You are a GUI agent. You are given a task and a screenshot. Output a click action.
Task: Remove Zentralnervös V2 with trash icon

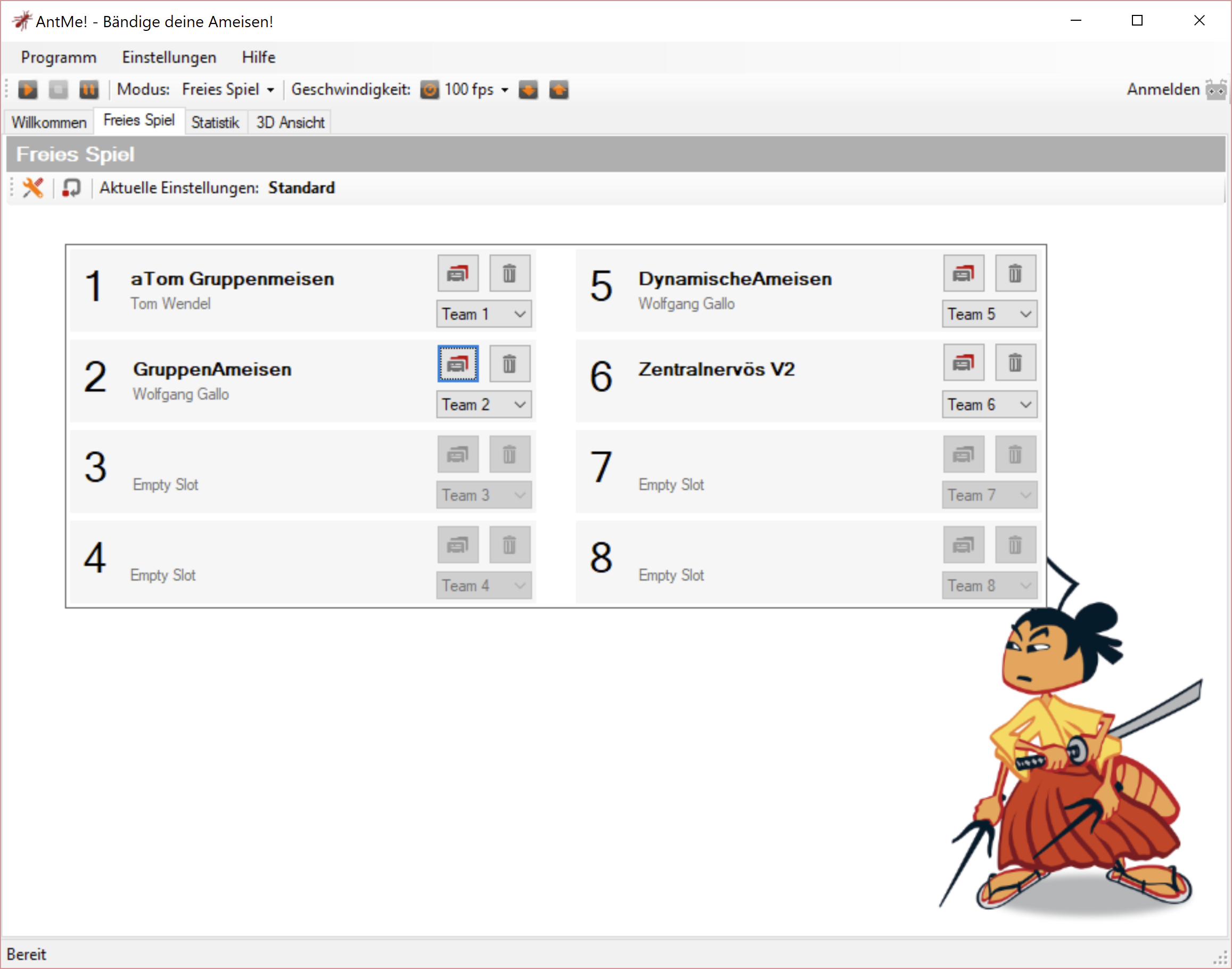coord(1015,363)
